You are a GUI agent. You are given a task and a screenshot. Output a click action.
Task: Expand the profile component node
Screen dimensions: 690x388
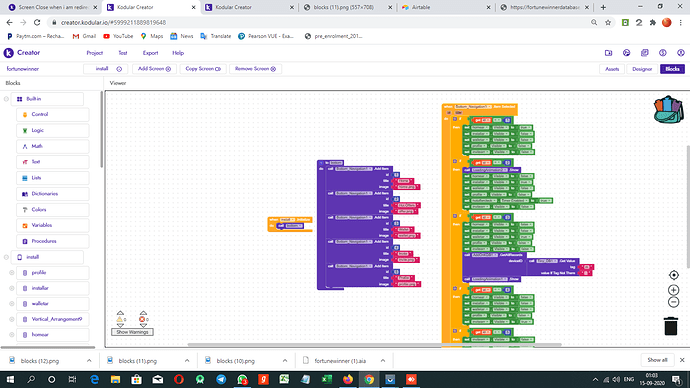12,273
